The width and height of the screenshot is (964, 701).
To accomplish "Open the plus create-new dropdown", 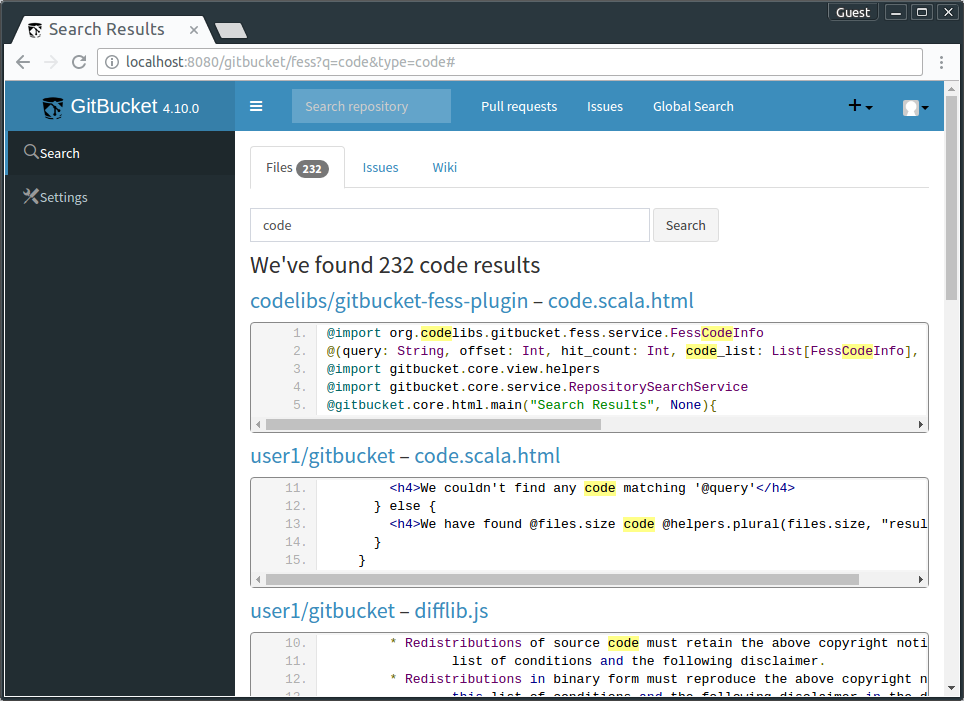I will click(860, 106).
